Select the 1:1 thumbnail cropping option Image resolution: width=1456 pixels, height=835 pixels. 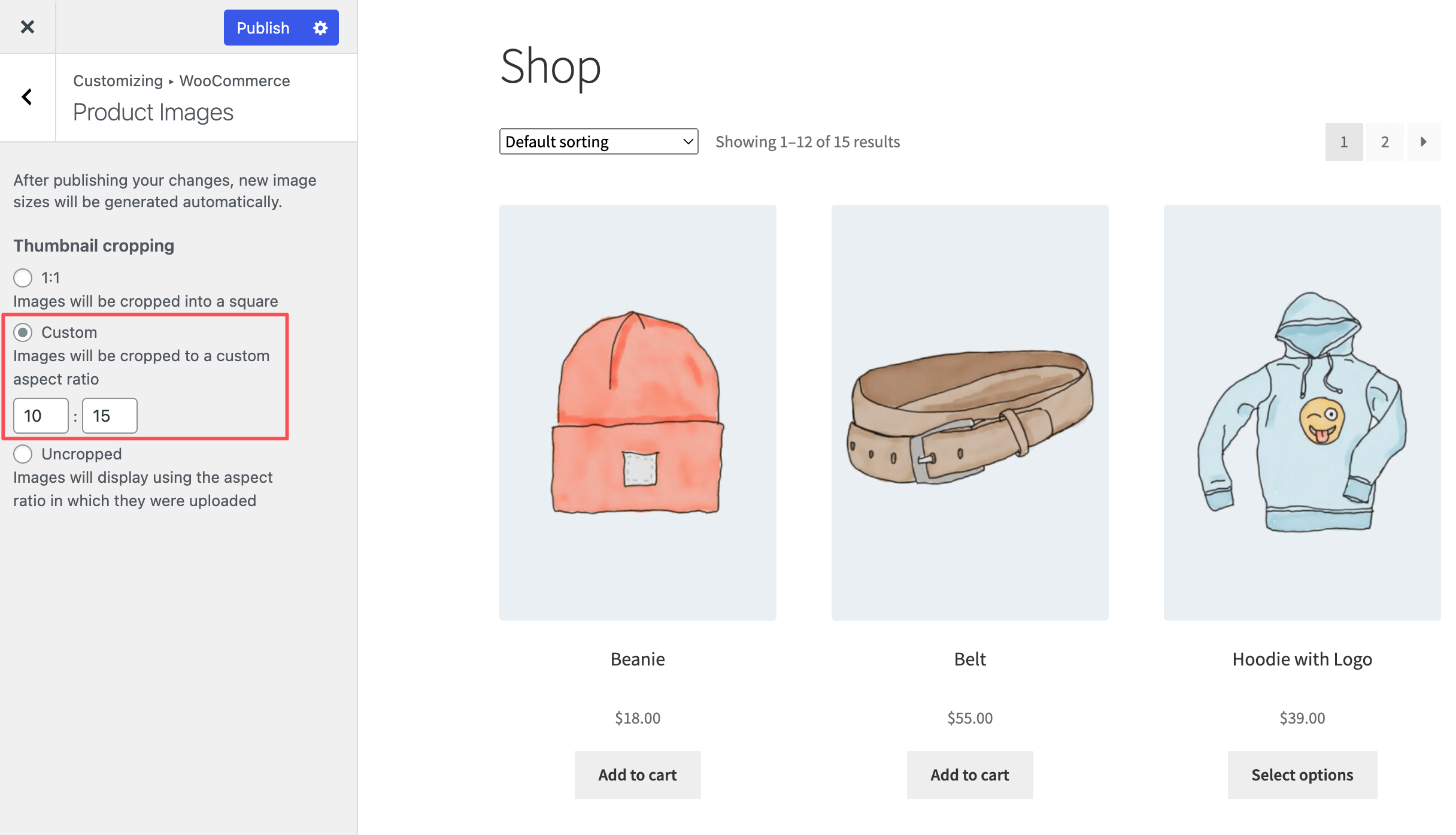click(x=23, y=278)
